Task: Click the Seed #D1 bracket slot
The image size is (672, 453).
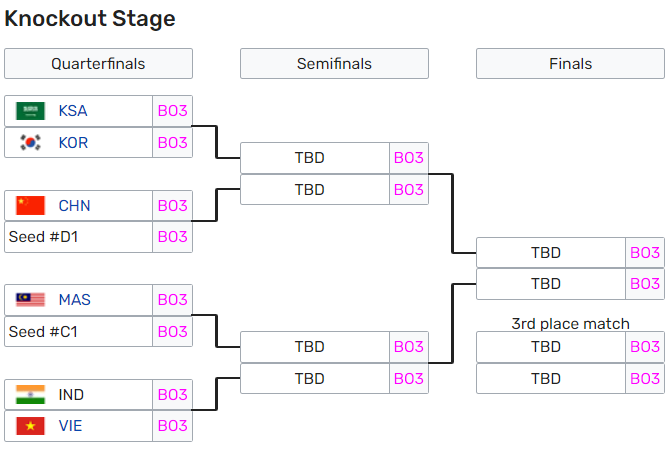Action: tap(78, 237)
